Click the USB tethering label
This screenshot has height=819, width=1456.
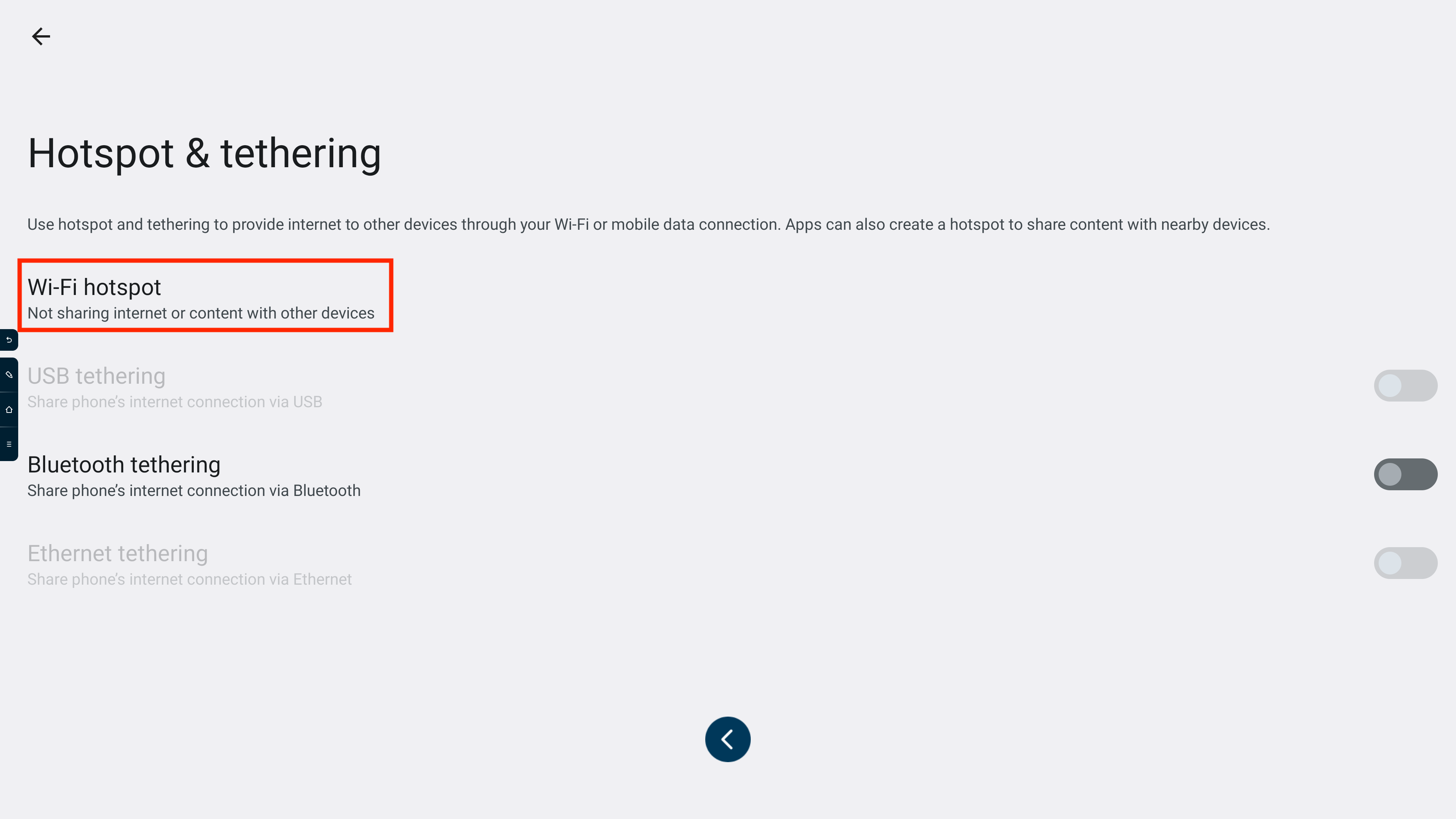pyautogui.click(x=96, y=376)
